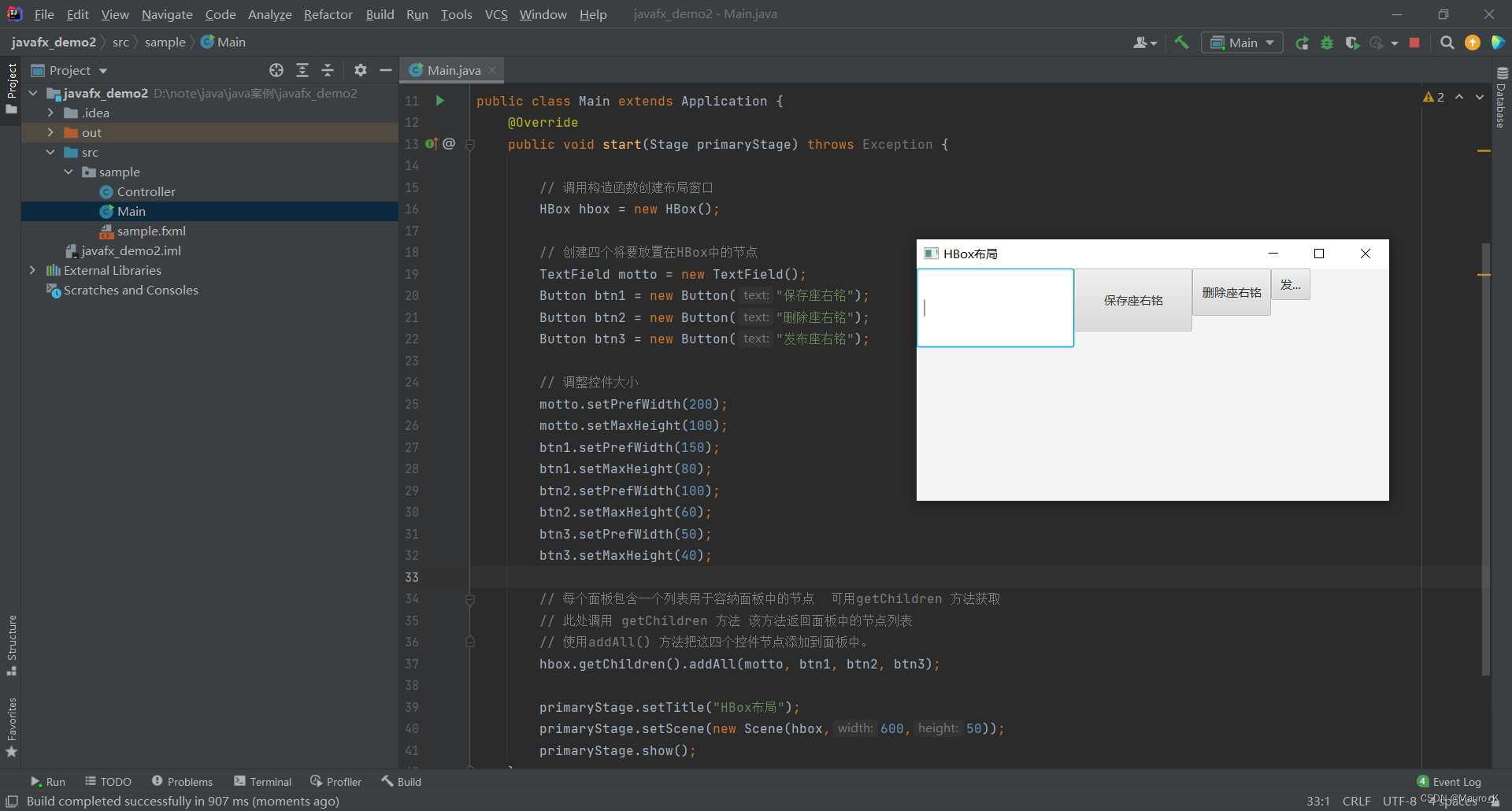Open the Event Log
1512x811 pixels.
coord(1449,782)
